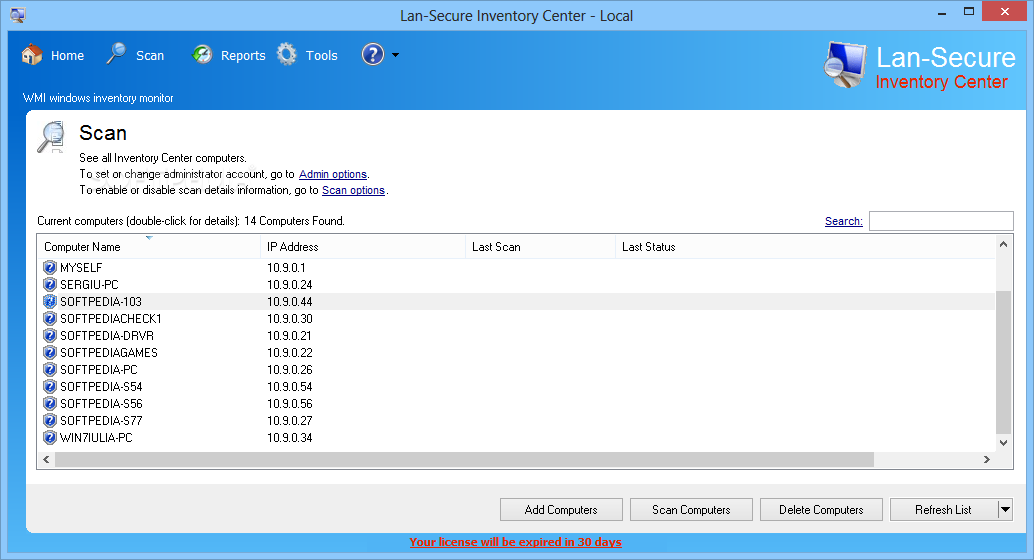Screen dimensions: 1034x560
Task: Click the list scroll up arrow
Action: 1003,244
